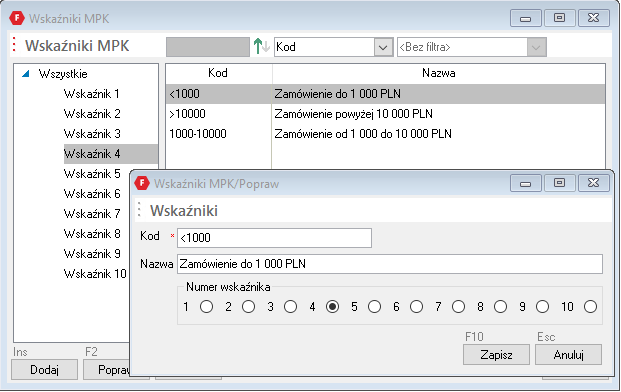The image size is (621, 392).
Task: Click the red F logo in Wskaźniki MPK title bar
Action: coord(17,18)
